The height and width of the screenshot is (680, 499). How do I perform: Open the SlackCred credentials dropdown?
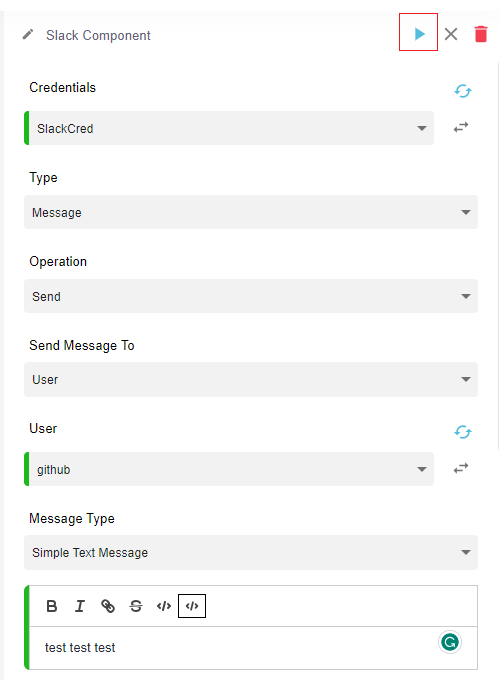(229, 128)
